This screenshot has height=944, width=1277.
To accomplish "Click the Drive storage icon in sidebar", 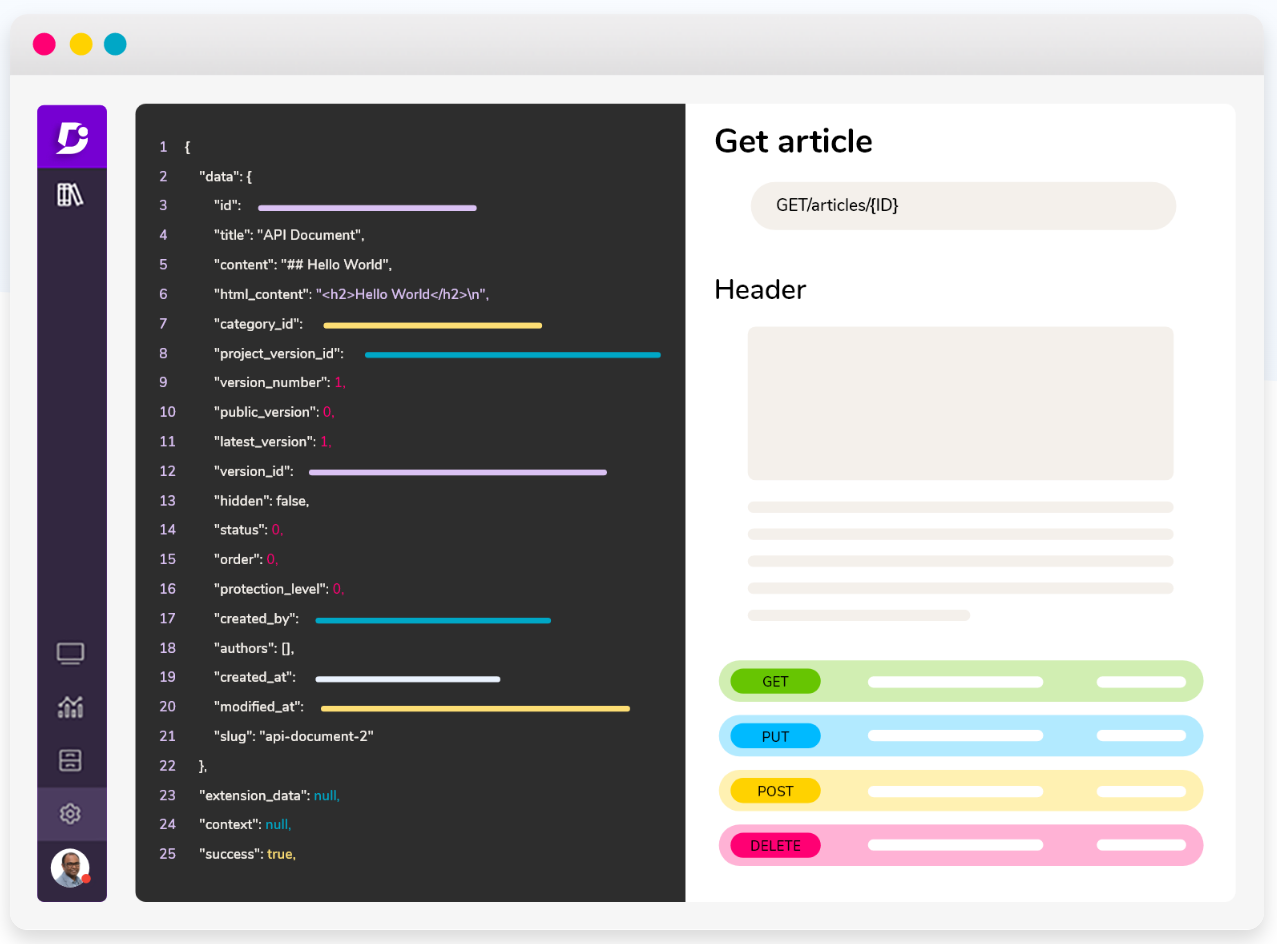I will click(x=69, y=760).
